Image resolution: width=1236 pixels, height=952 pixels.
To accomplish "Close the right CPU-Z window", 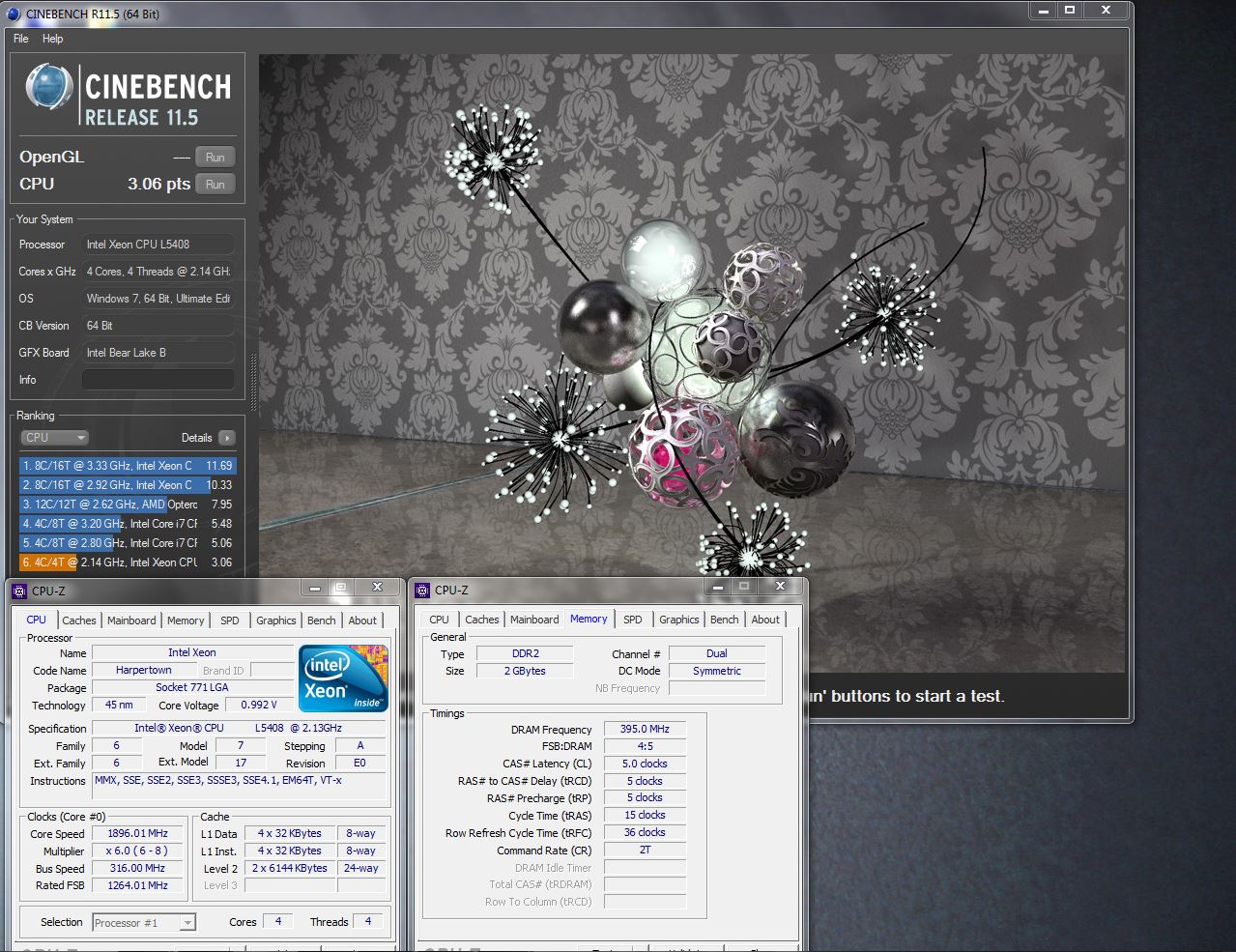I will pyautogui.click(x=780, y=586).
